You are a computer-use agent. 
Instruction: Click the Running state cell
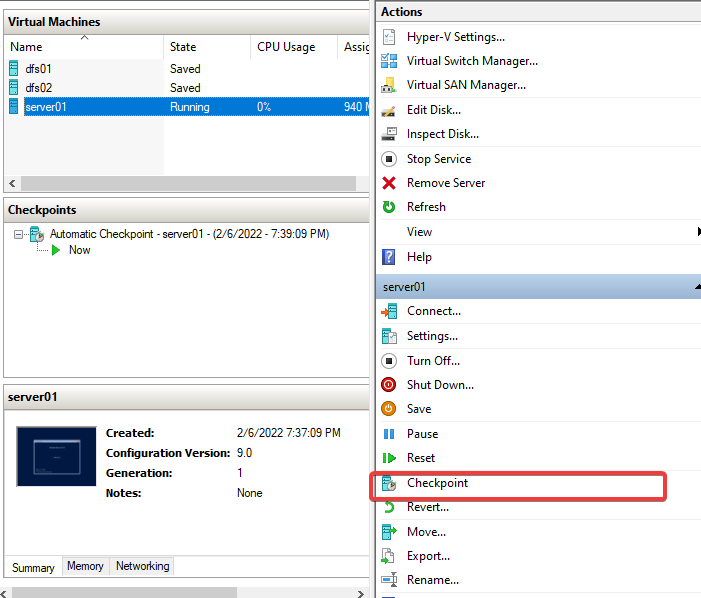point(190,107)
